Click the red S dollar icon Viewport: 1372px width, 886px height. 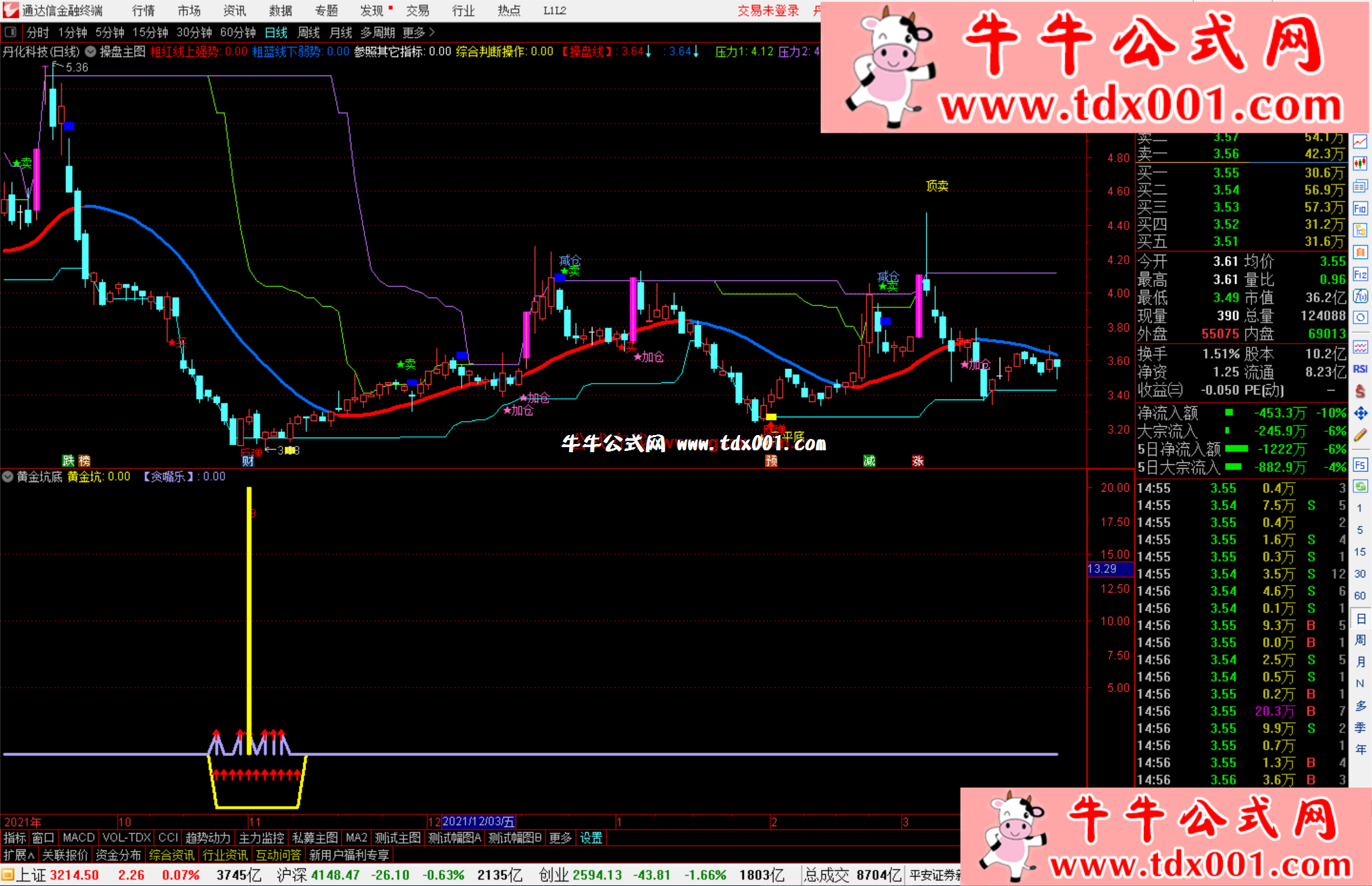[x=1360, y=391]
